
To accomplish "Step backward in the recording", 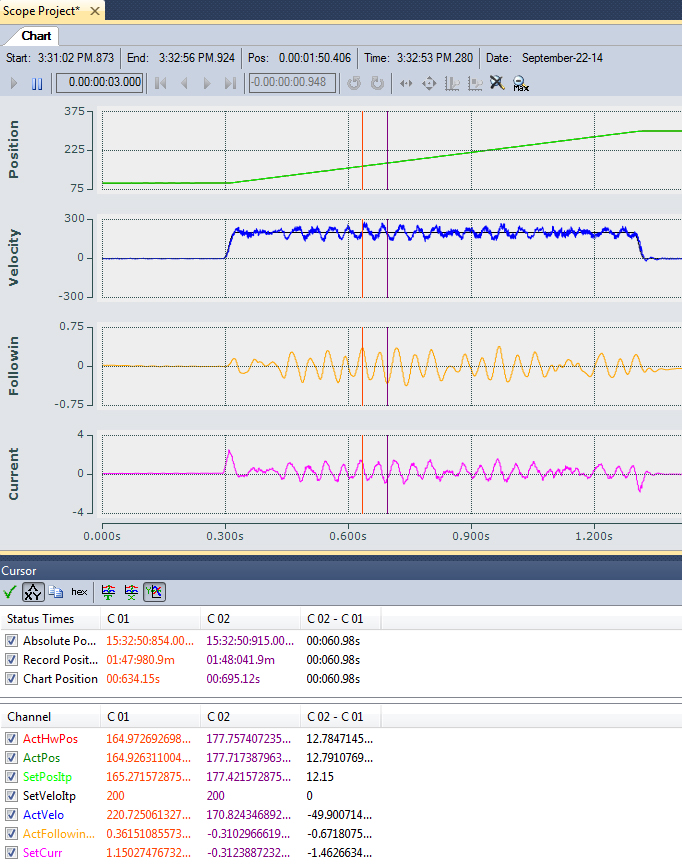I will click(184, 84).
